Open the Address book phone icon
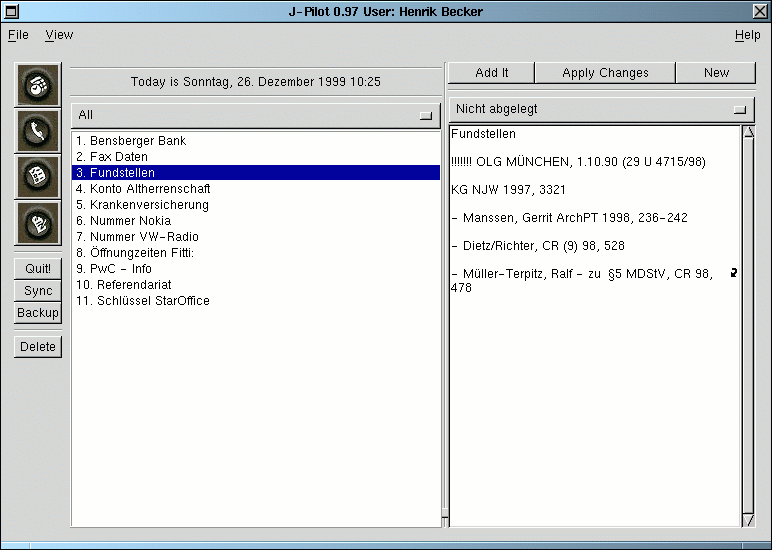 (x=38, y=131)
